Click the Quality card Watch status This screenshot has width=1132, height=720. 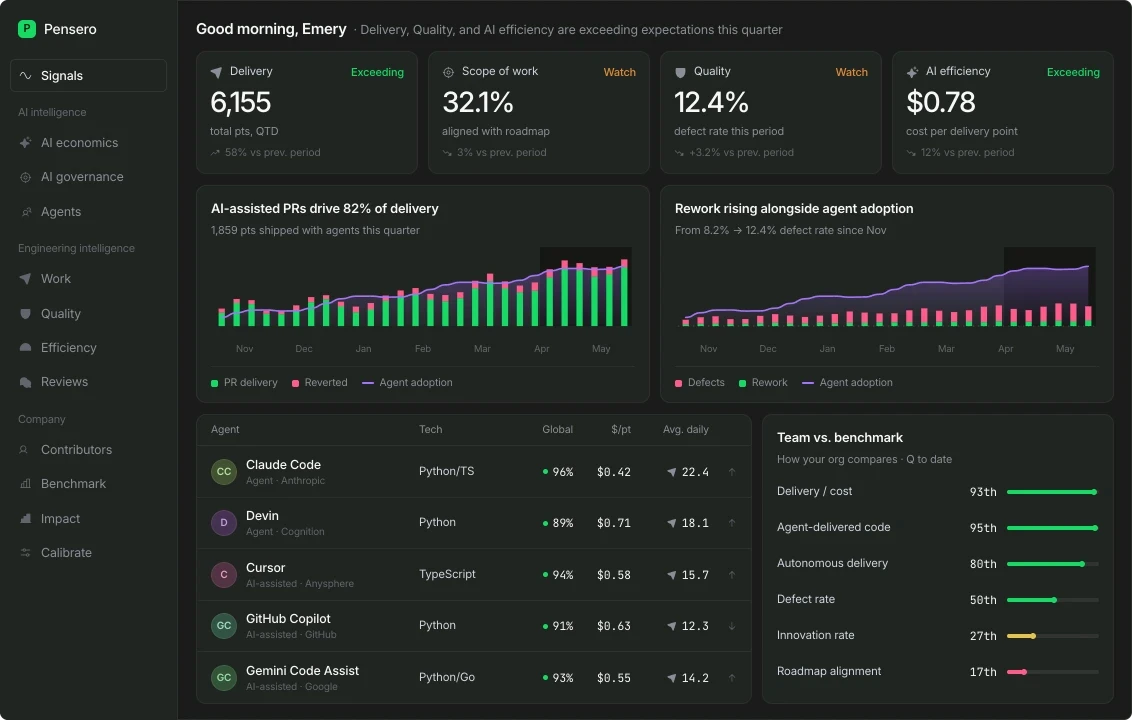coord(851,72)
